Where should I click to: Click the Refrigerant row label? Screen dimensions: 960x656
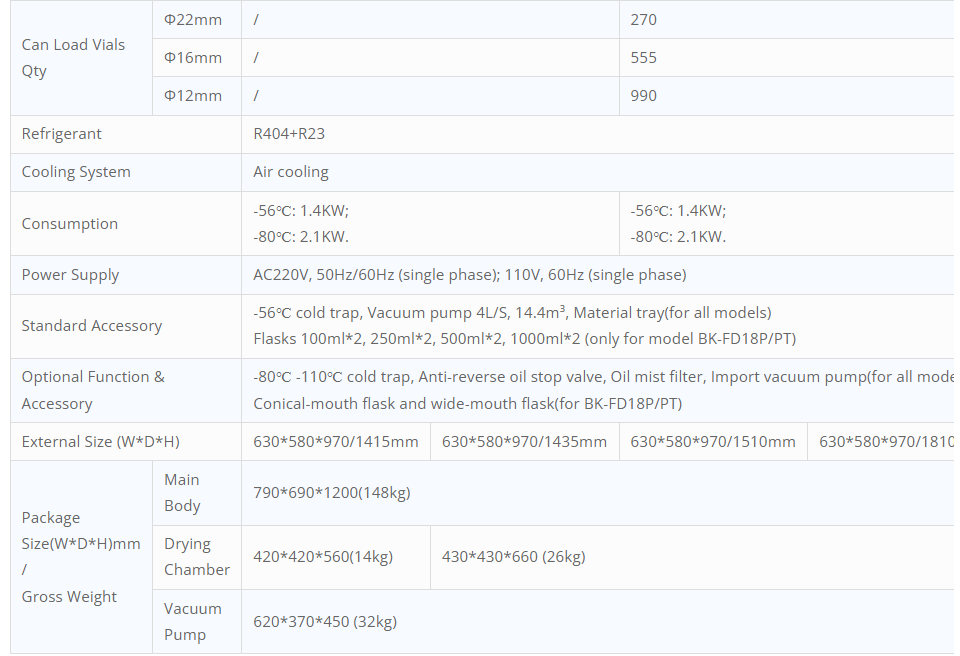pyautogui.click(x=61, y=134)
